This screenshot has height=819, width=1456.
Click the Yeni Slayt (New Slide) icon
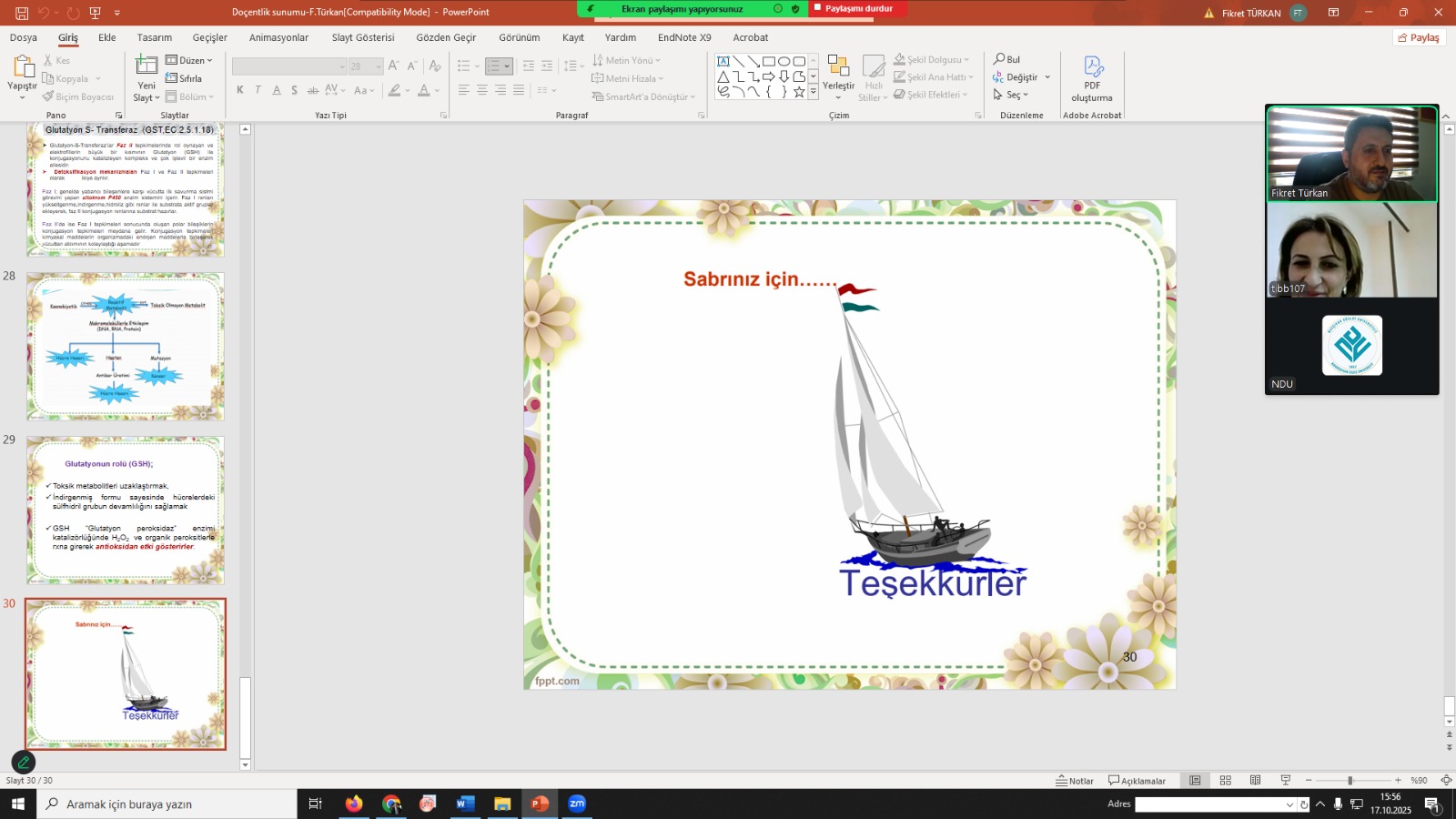pos(147,66)
